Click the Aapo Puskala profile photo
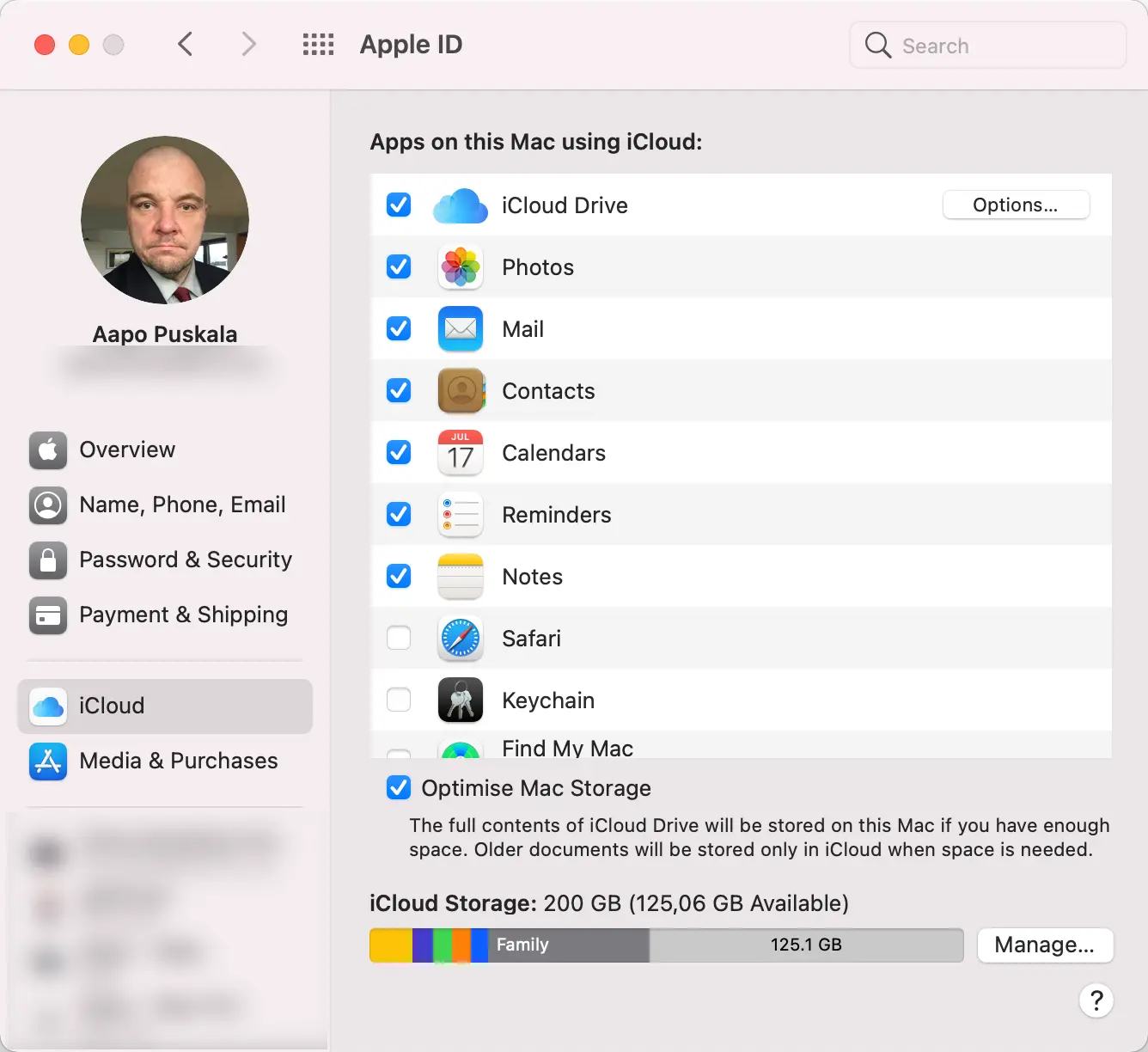Viewport: 1148px width, 1052px height. tap(165, 220)
